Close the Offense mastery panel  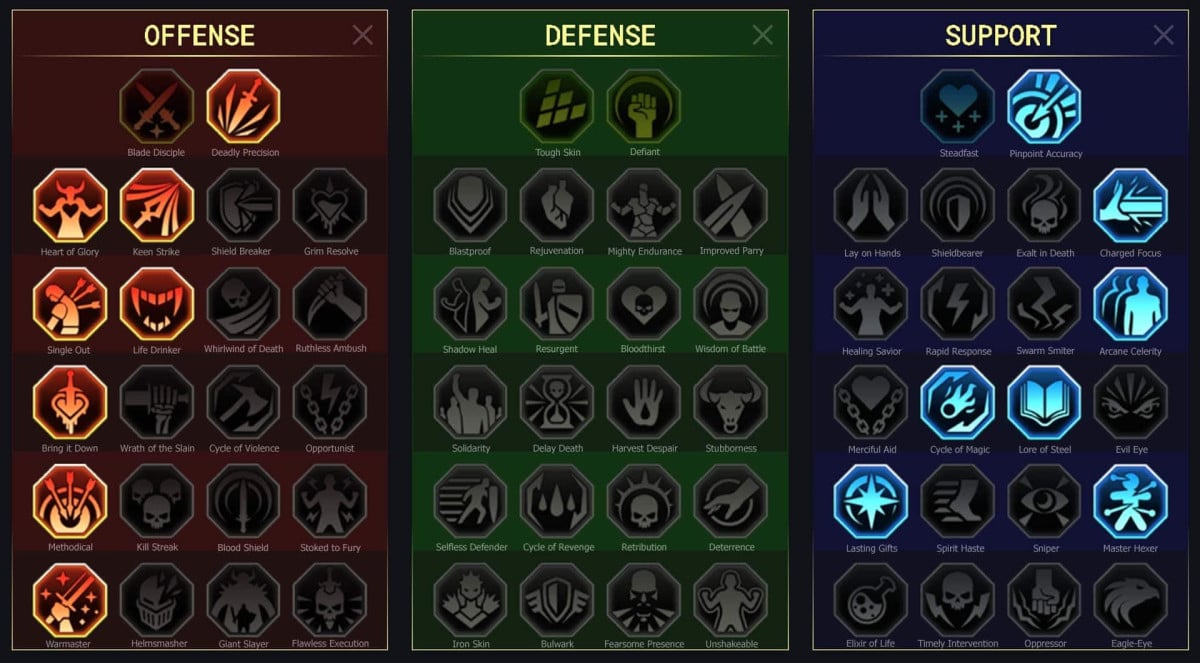point(363,36)
